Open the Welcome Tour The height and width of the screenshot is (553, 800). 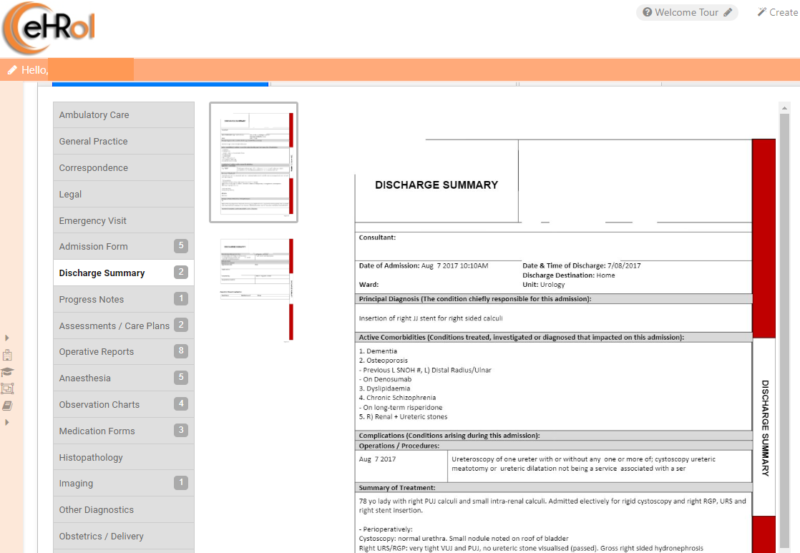pos(687,13)
